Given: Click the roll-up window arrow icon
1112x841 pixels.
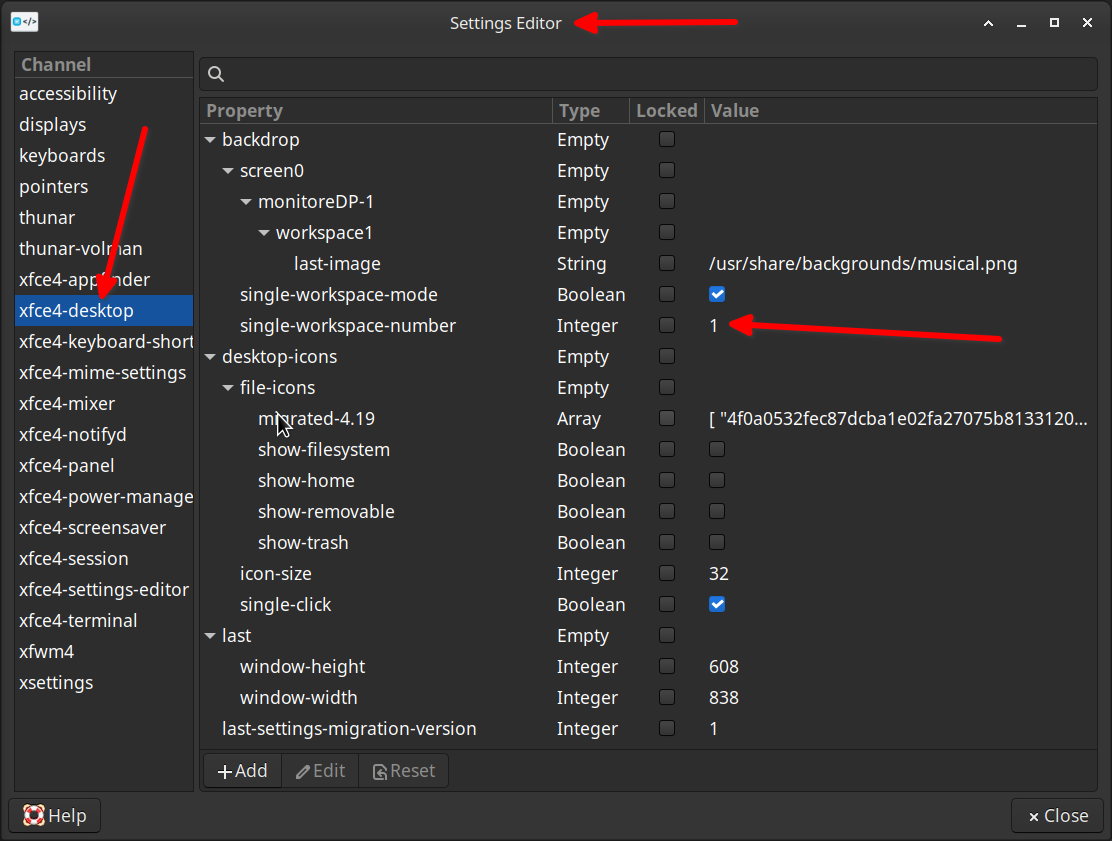Looking at the screenshot, I should pyautogui.click(x=988, y=23).
